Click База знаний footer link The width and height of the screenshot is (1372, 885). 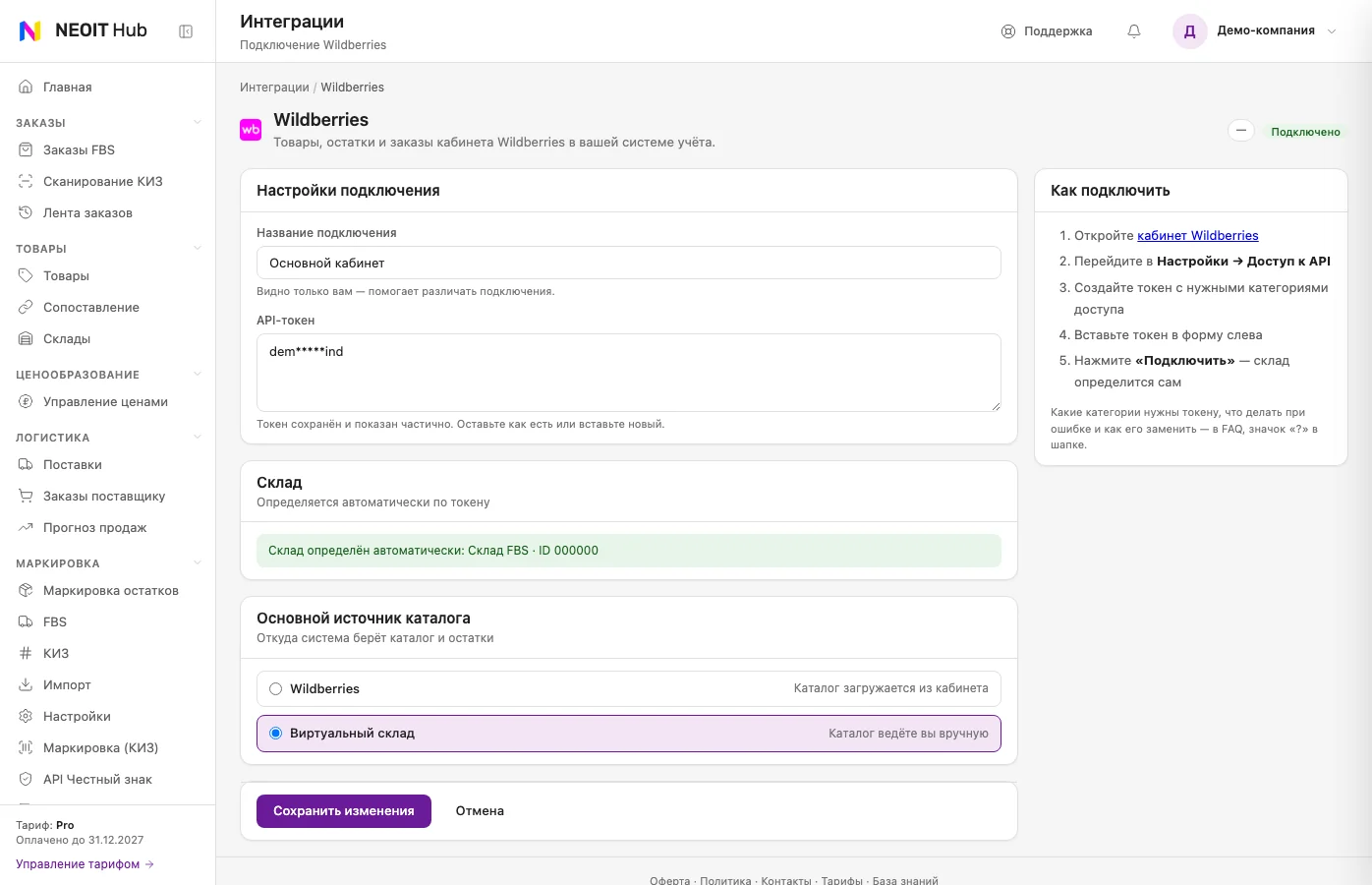point(905,880)
